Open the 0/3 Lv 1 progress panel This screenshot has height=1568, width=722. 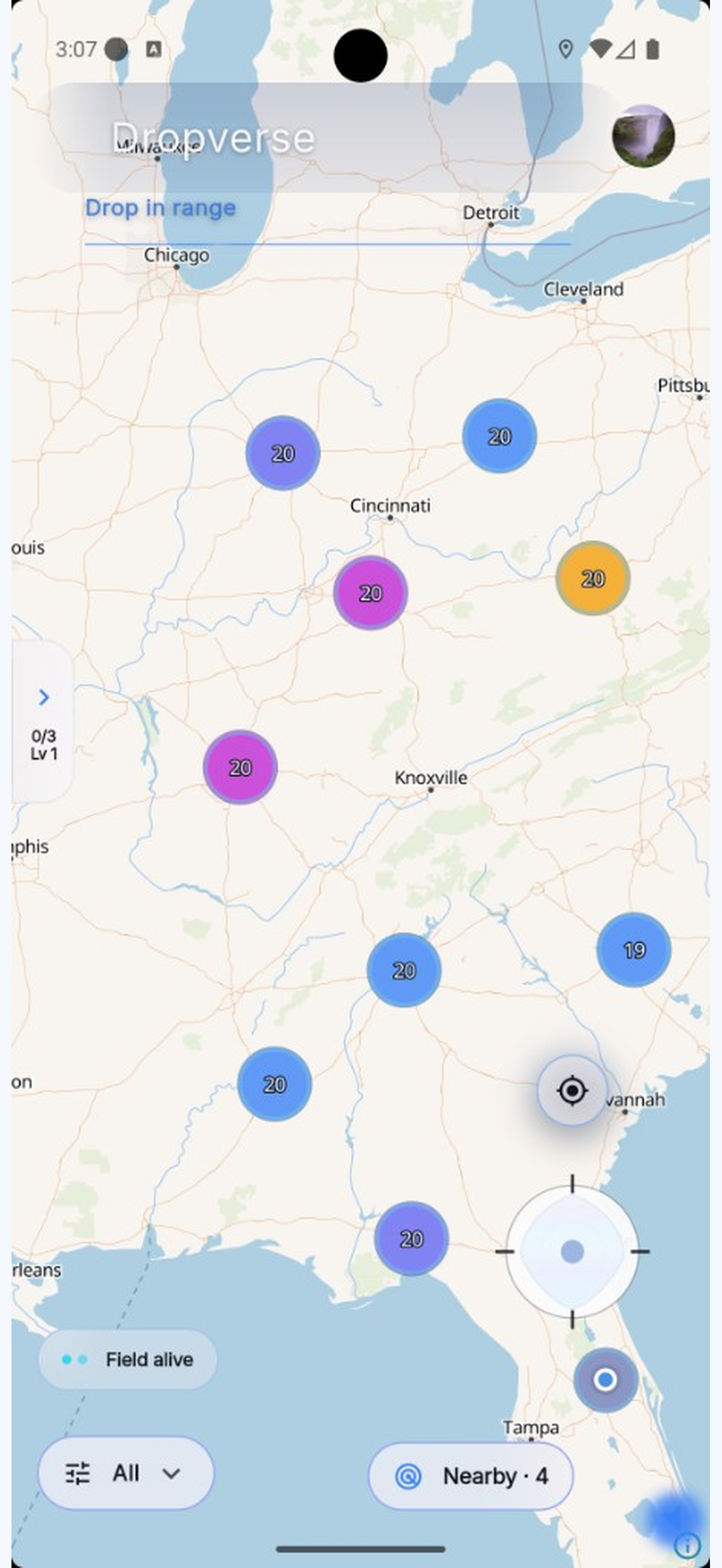(43, 721)
